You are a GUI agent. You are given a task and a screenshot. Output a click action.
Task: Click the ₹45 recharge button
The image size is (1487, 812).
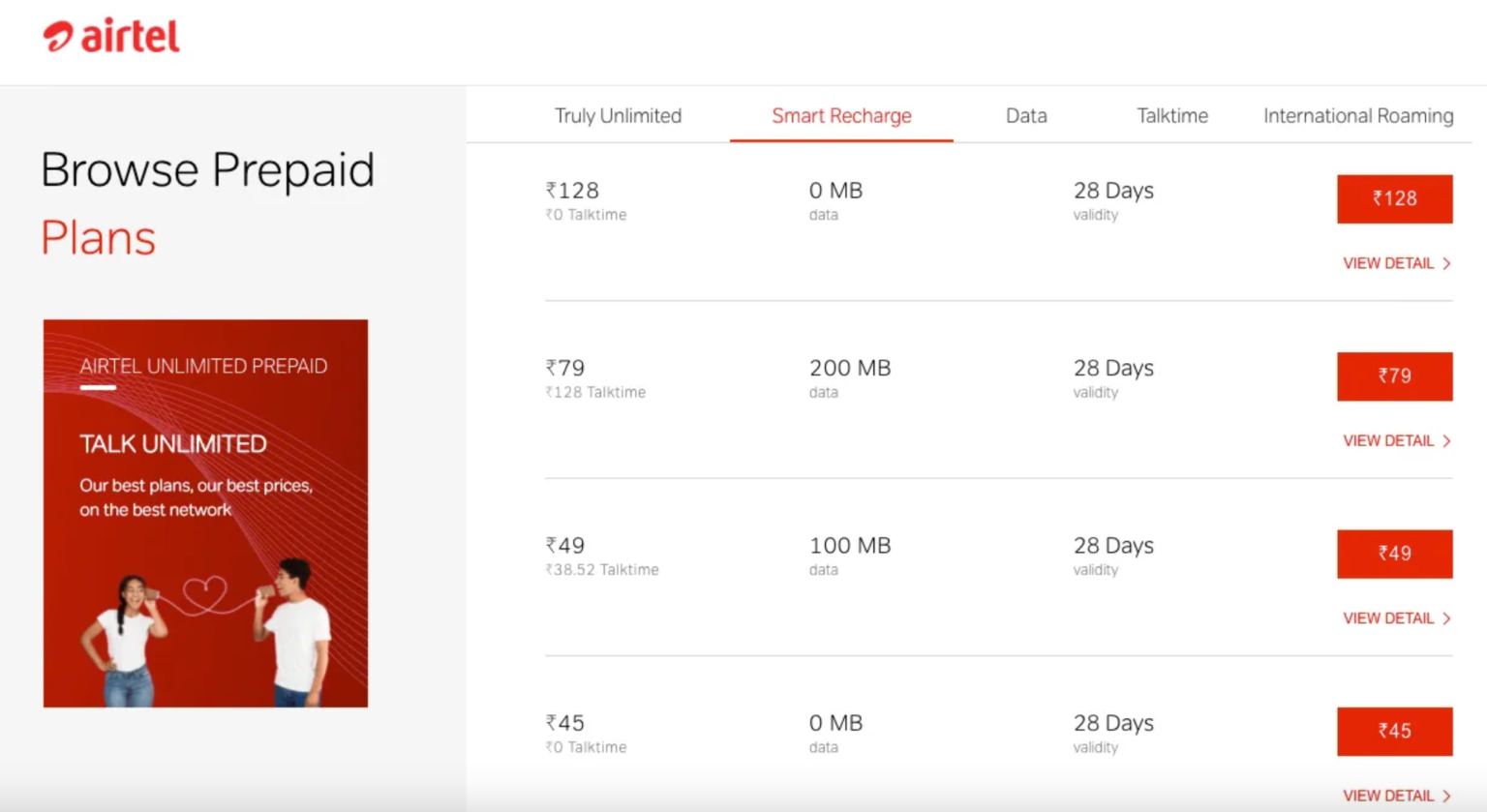click(1394, 732)
